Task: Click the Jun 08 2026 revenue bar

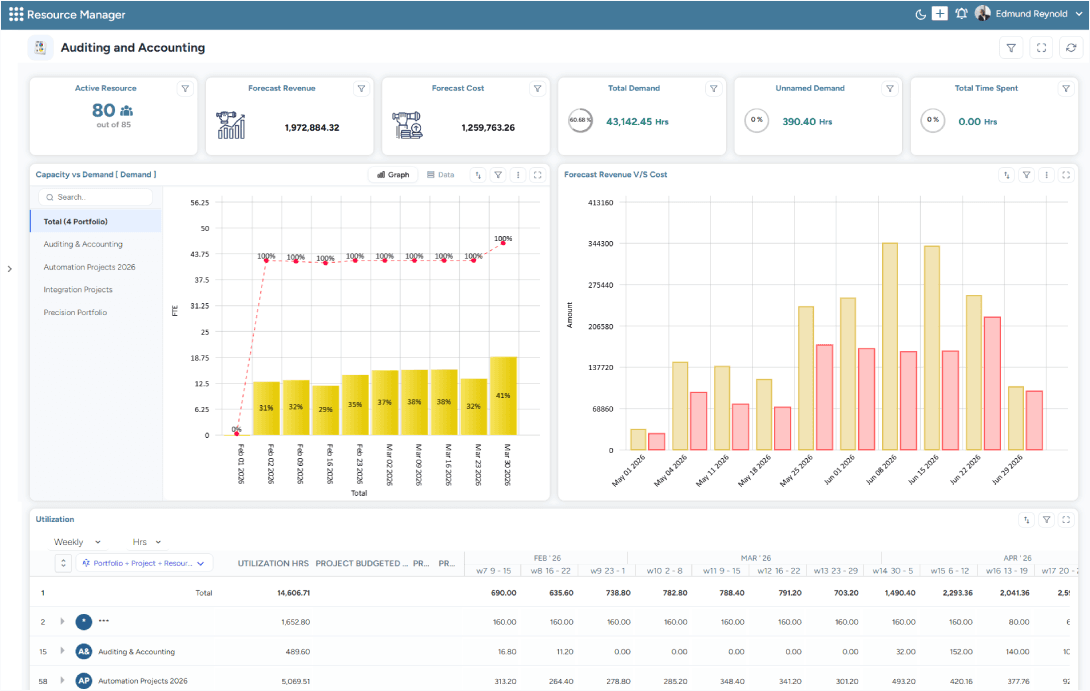Action: [x=890, y=346]
